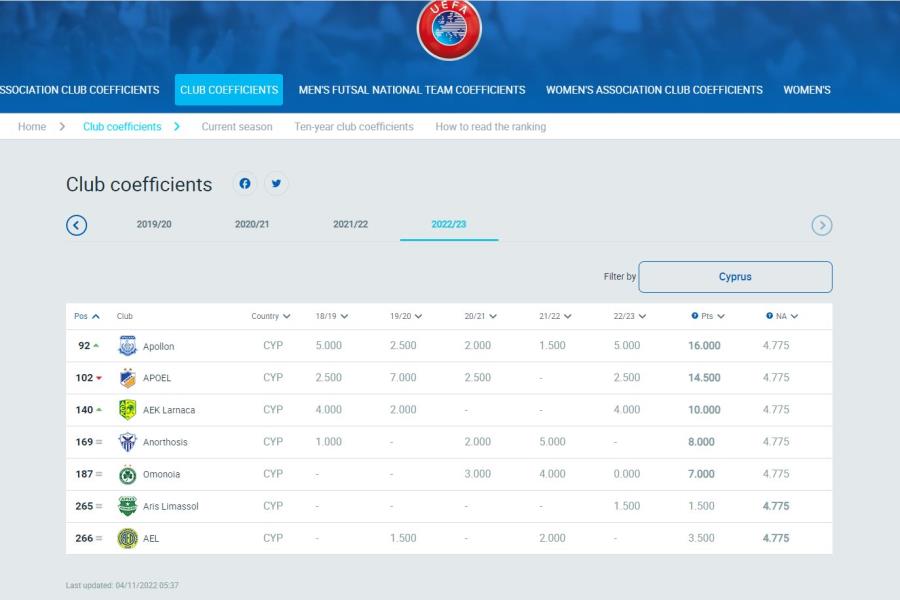Click the AEK Larnaca club crest

127,410
